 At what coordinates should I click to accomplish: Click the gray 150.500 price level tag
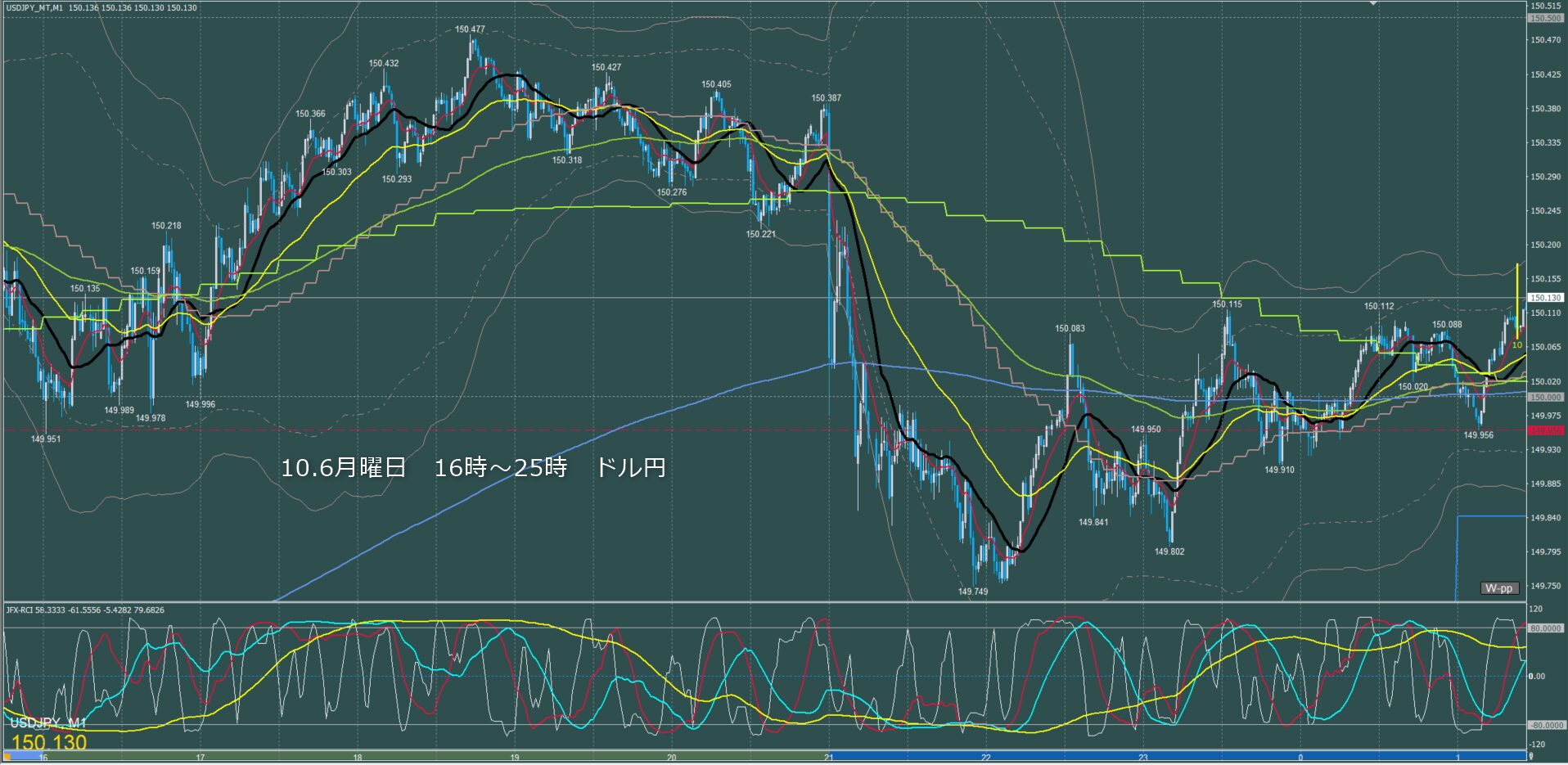[1545, 18]
